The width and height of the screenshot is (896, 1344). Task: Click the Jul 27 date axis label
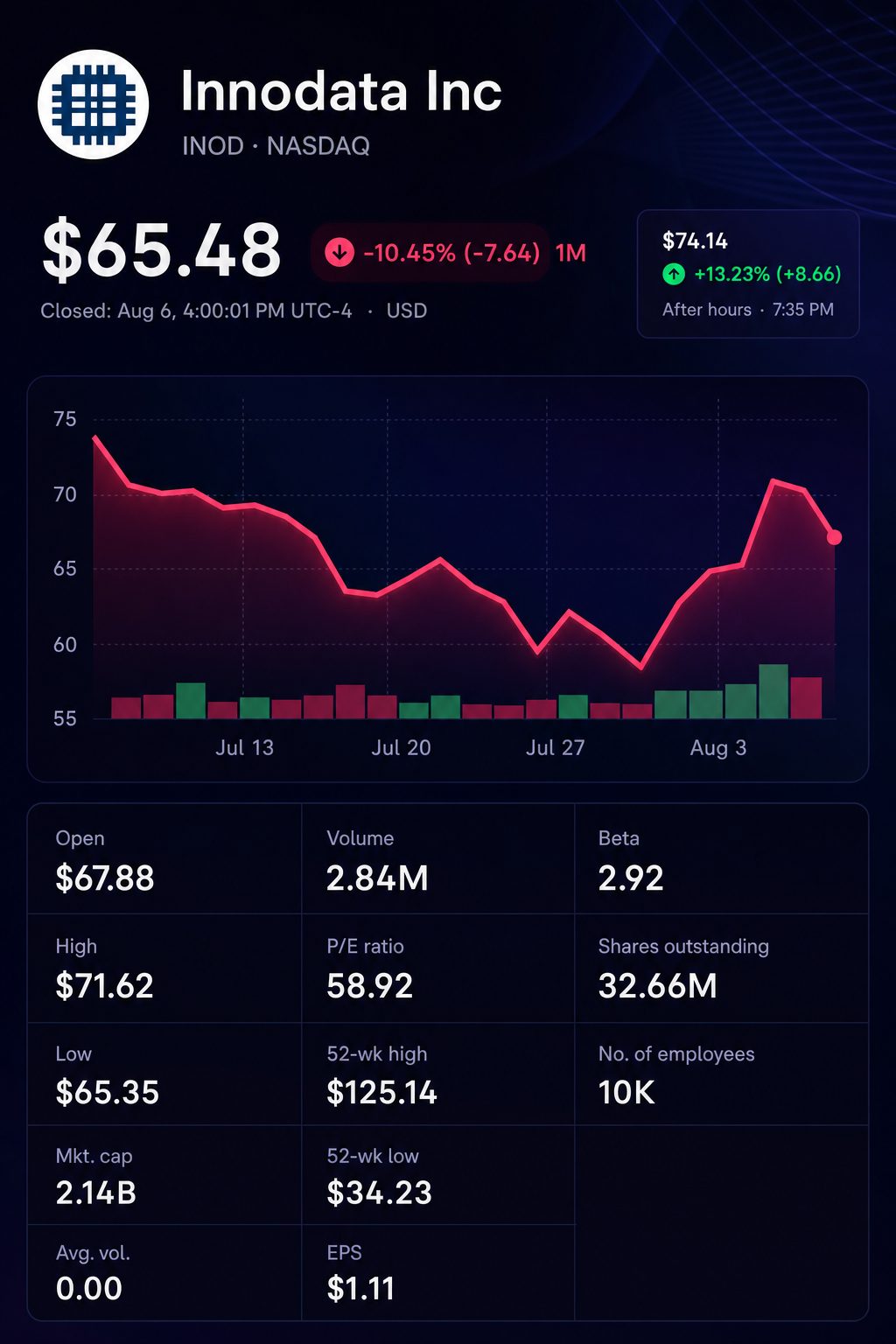point(555,748)
